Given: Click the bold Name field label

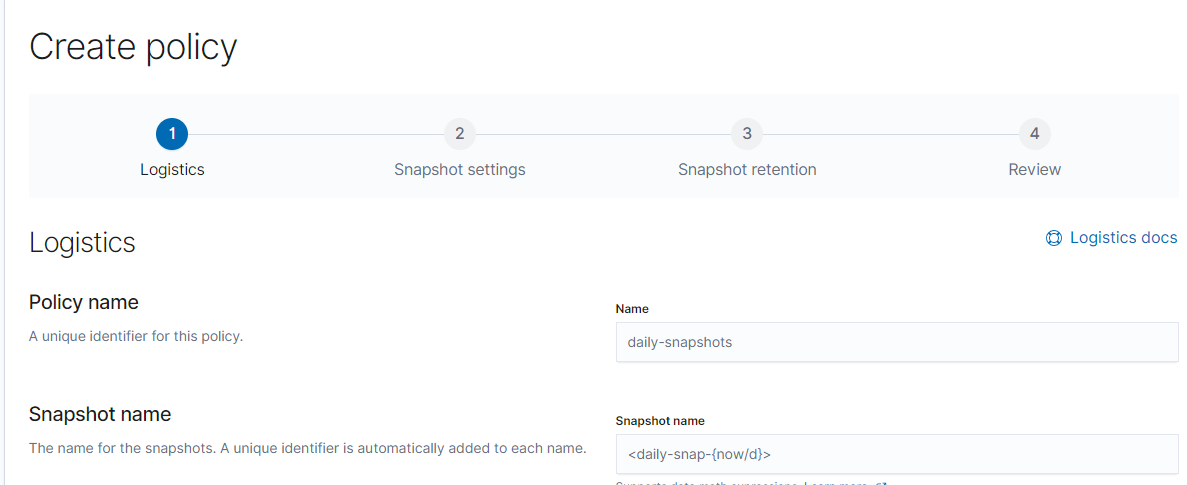Looking at the screenshot, I should click(632, 309).
